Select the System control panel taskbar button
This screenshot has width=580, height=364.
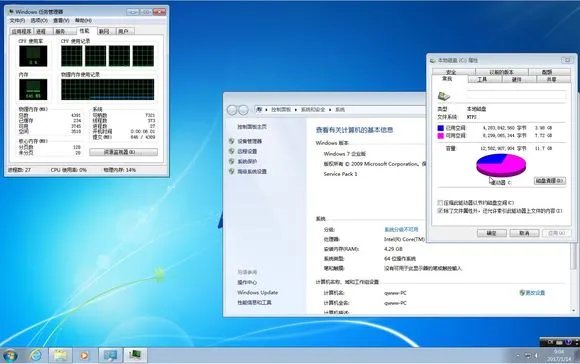pos(110,355)
